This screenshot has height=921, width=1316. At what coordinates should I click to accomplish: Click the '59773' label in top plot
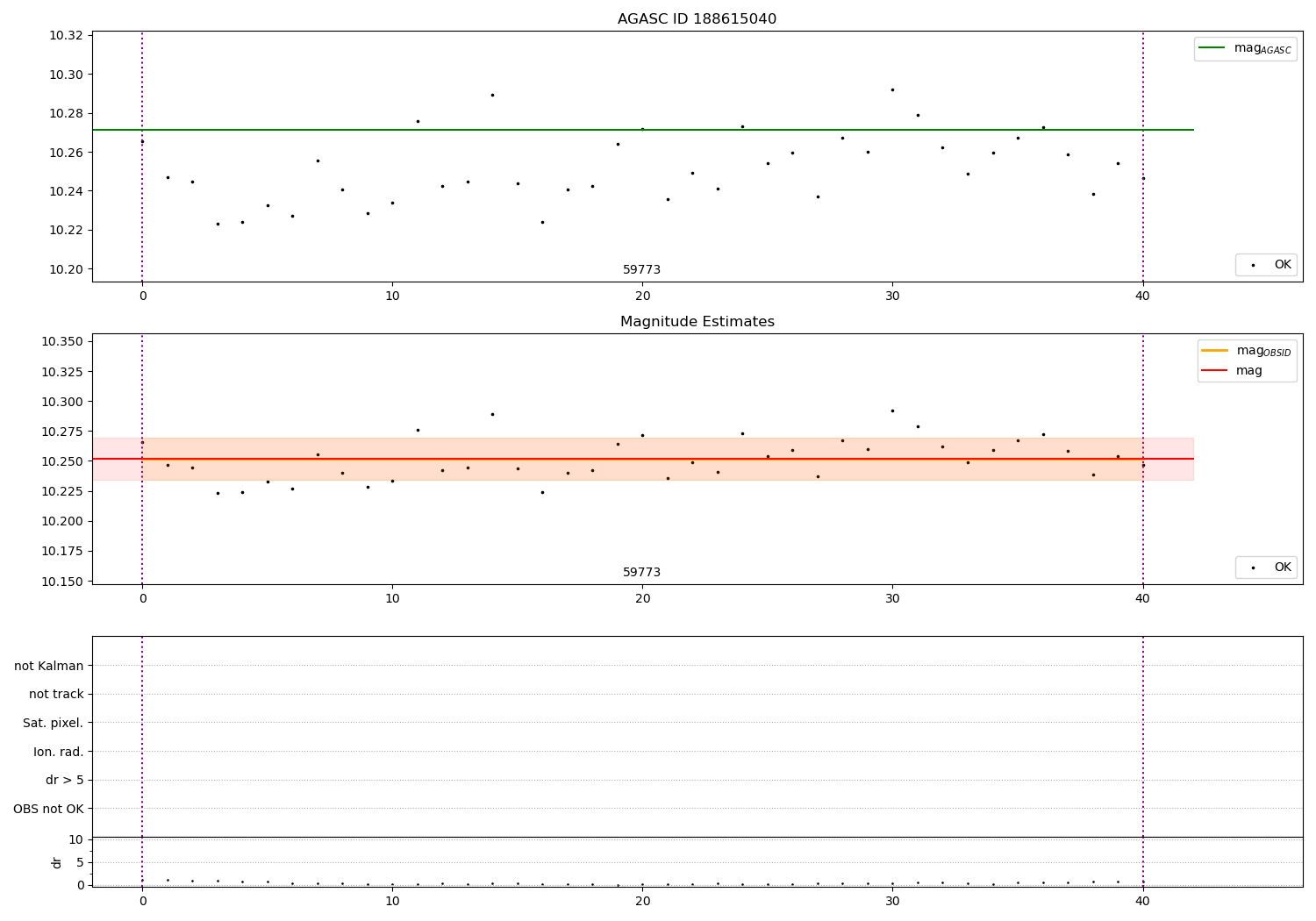tap(641, 270)
